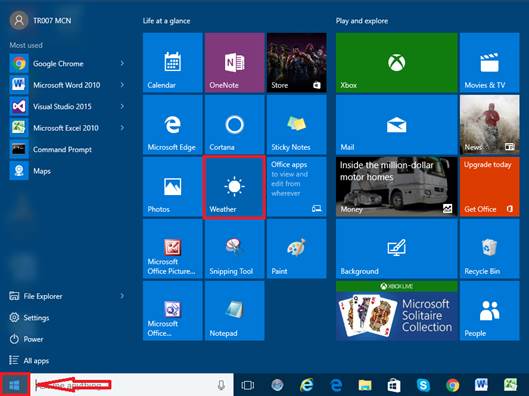529x396 pixels.
Task: Open Google Chrome from the taskbar
Action: [x=452, y=385]
